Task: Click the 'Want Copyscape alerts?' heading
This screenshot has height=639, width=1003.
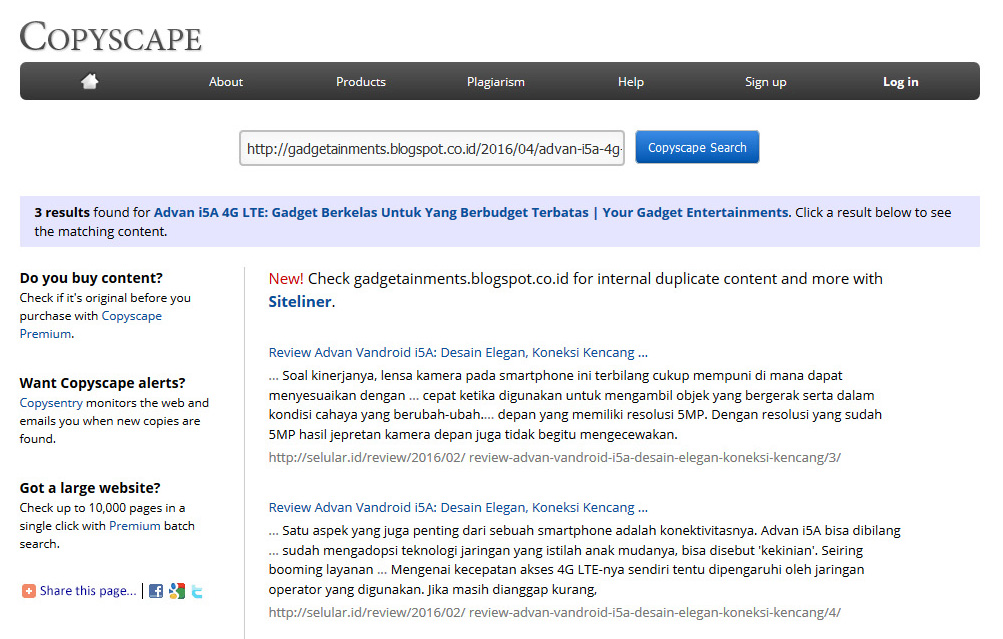Action: (102, 383)
